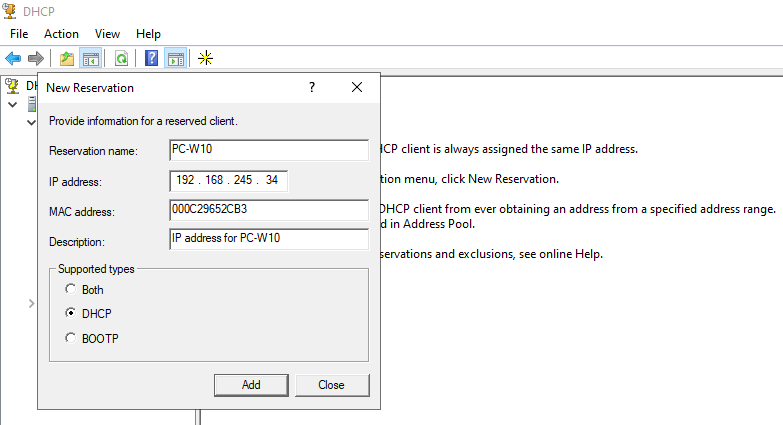The image size is (783, 425).
Task: Select the DHCP supported type option
Action: coord(70,313)
